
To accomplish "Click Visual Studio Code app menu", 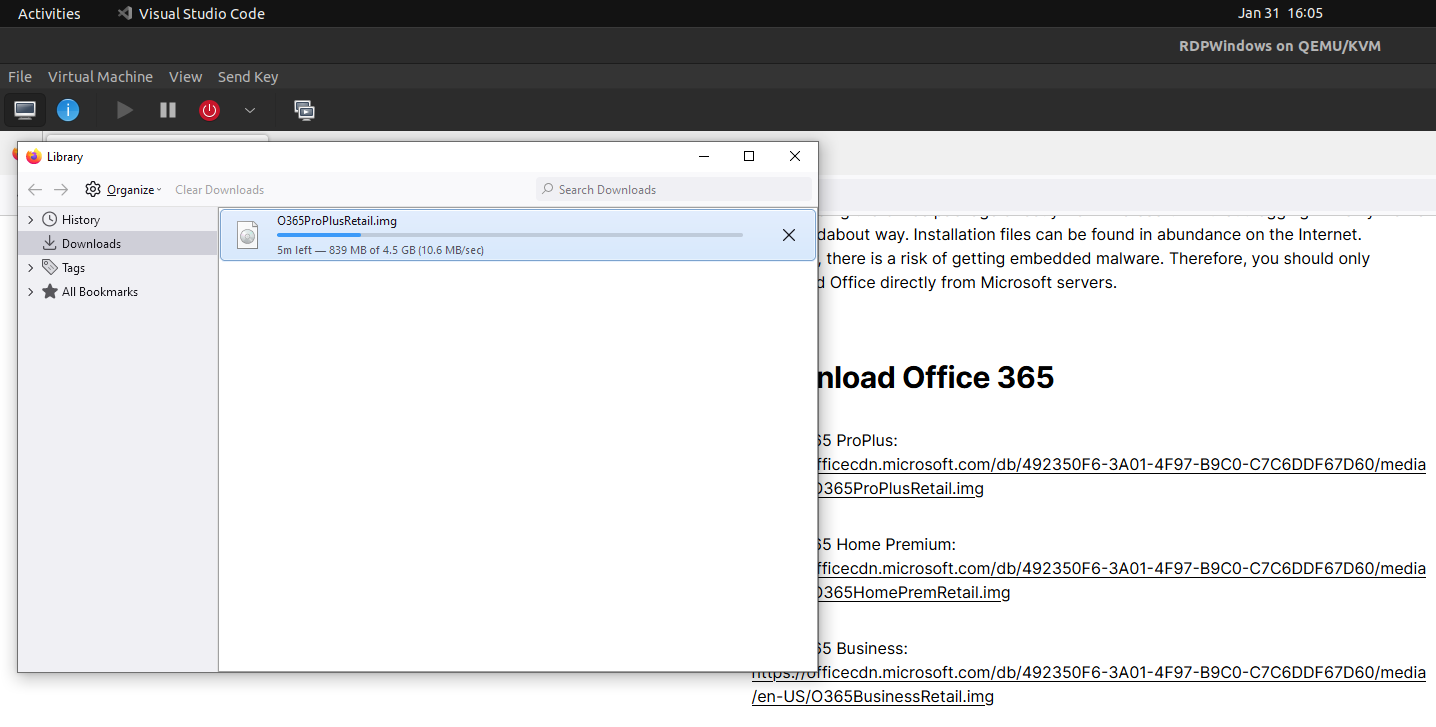I will pyautogui.click(x=191, y=14).
